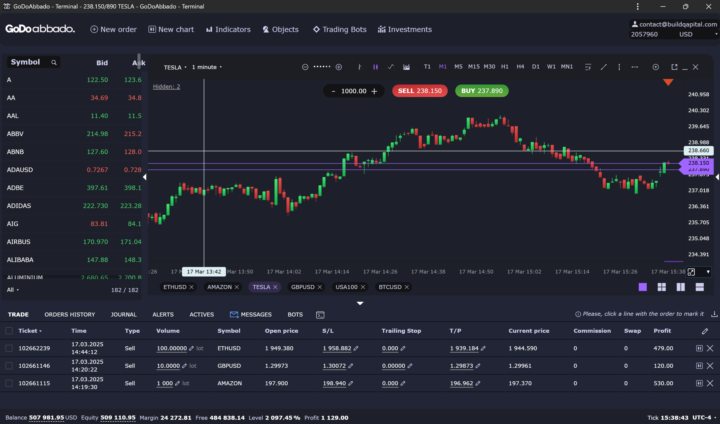The height and width of the screenshot is (424, 720).
Task: Open Trading Bots
Action: click(x=340, y=29)
